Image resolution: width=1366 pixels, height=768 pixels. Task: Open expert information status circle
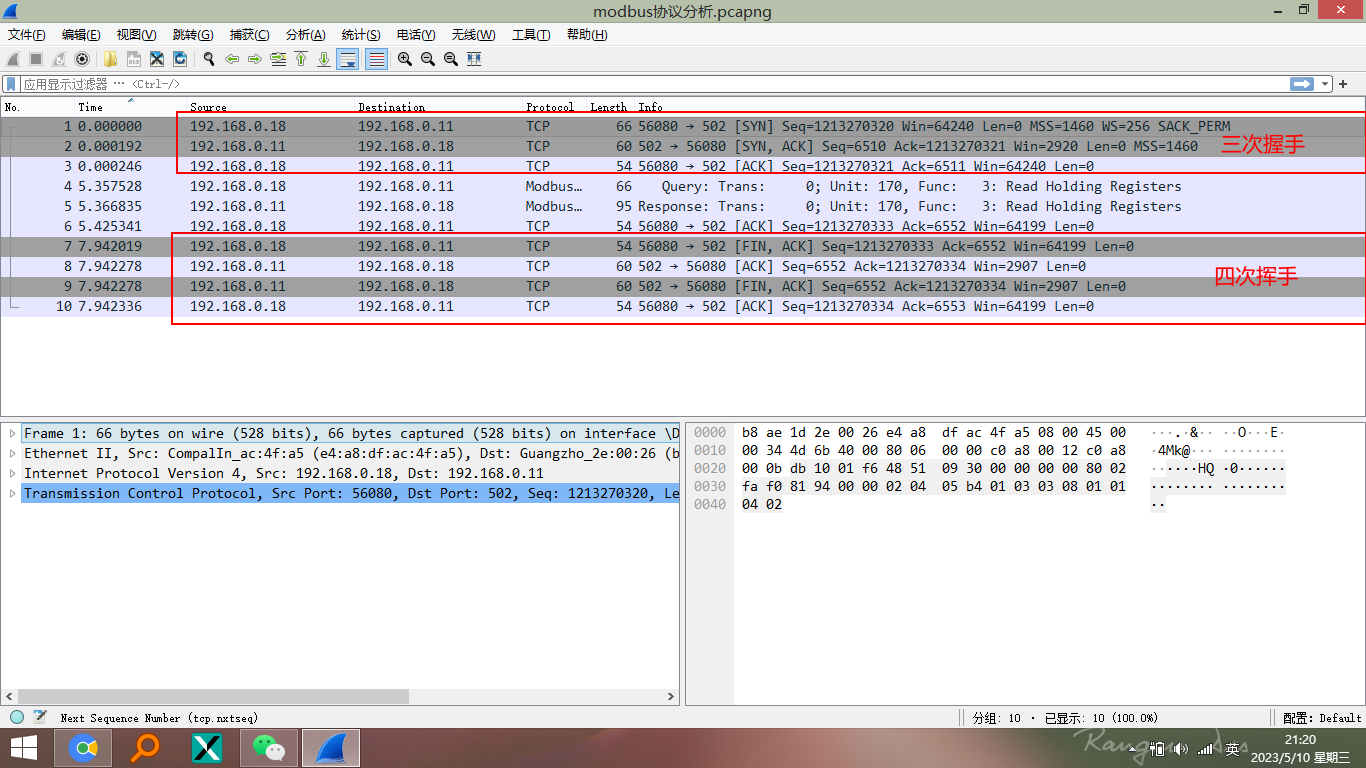tap(17, 717)
